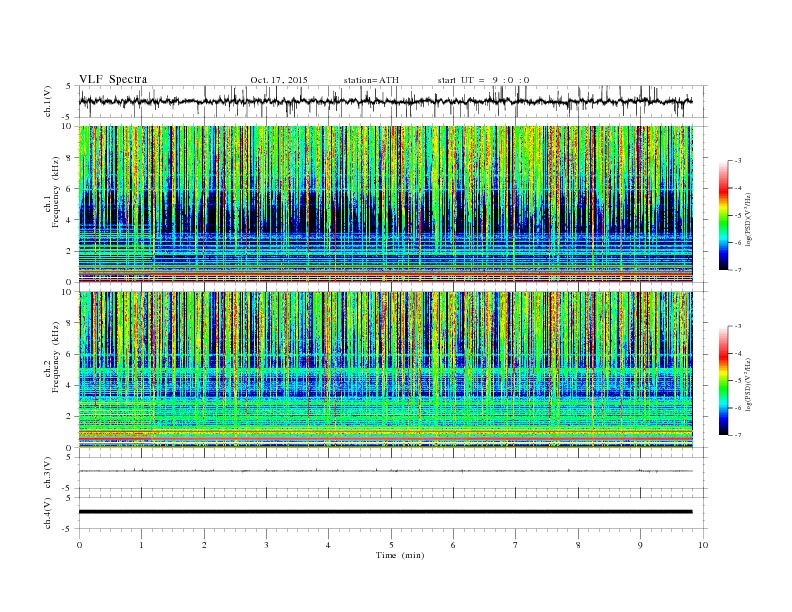
Task: Click the "VLF Spectra" title text
Action: pos(113,79)
